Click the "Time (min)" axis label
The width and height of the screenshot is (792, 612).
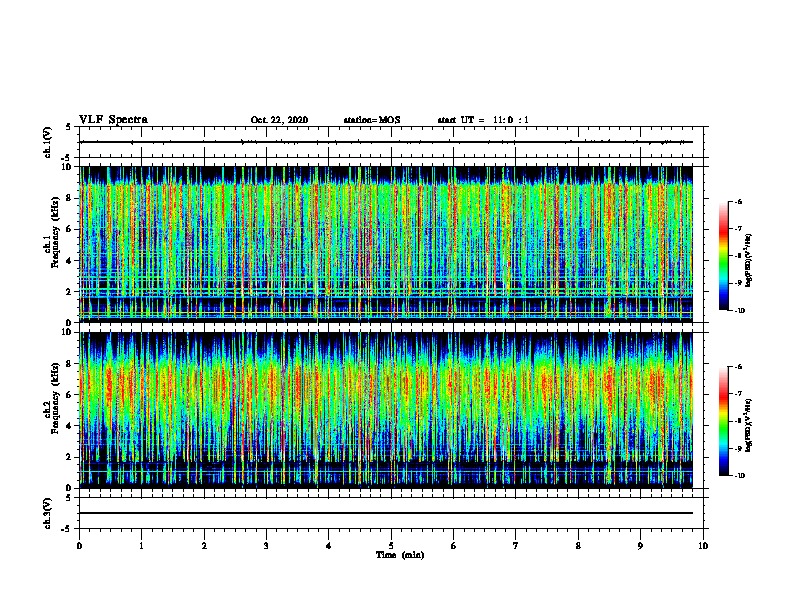point(400,555)
